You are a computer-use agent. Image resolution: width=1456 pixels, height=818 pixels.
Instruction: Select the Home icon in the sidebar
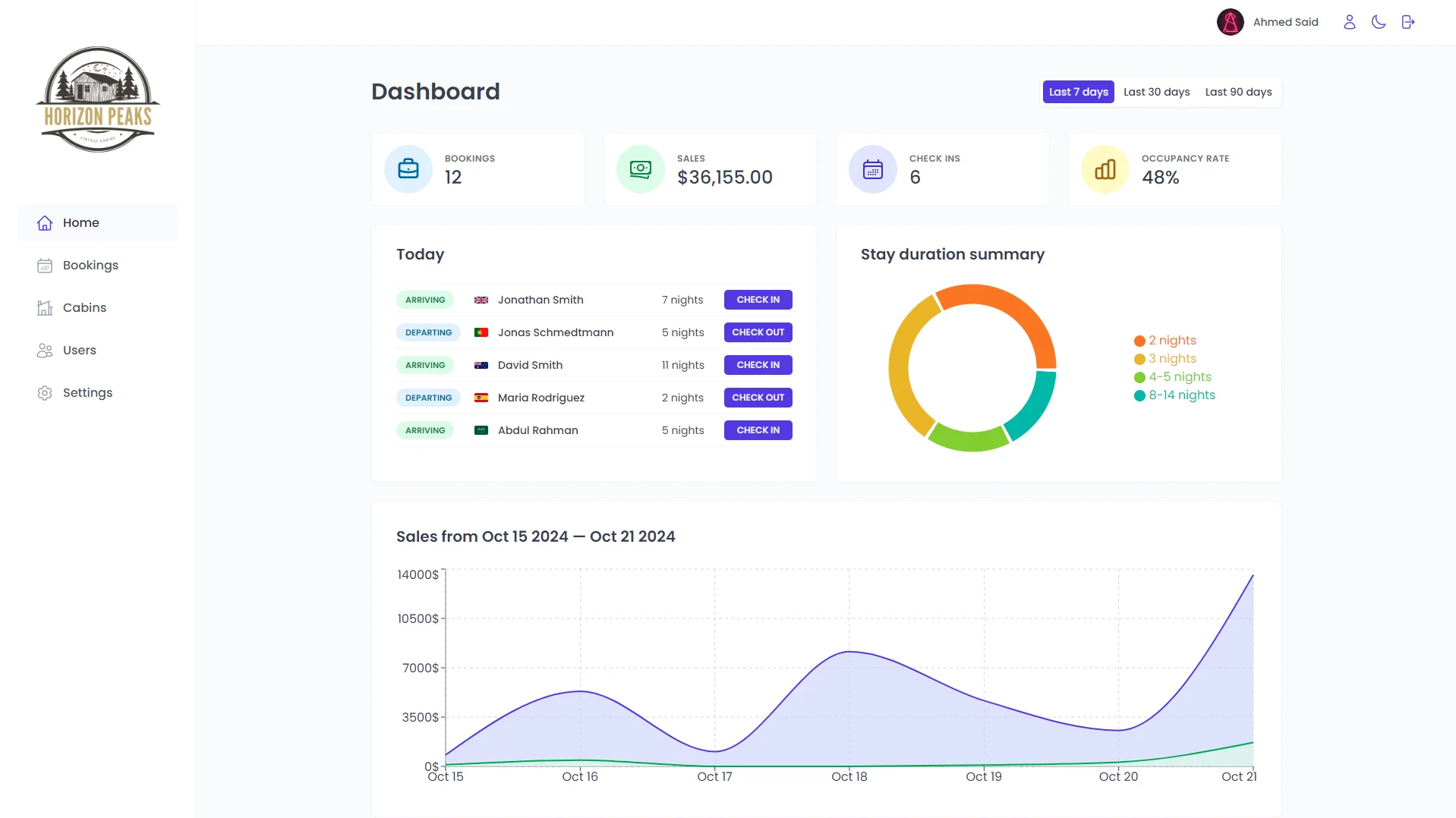tap(46, 222)
